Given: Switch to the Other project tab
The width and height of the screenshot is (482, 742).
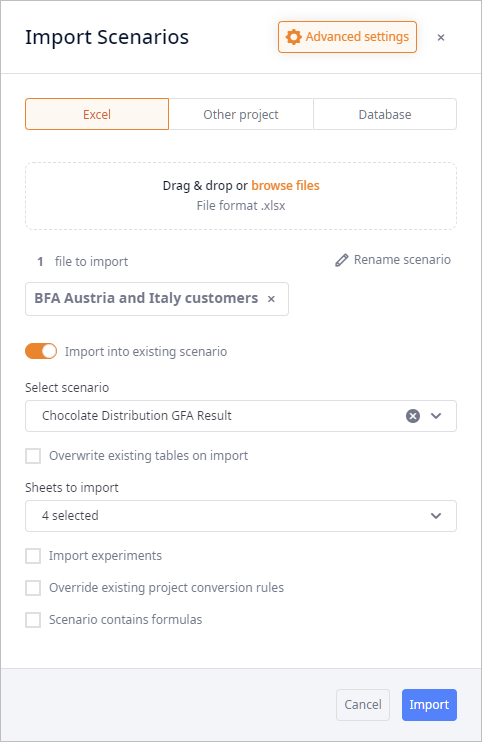Looking at the screenshot, I should click(241, 114).
